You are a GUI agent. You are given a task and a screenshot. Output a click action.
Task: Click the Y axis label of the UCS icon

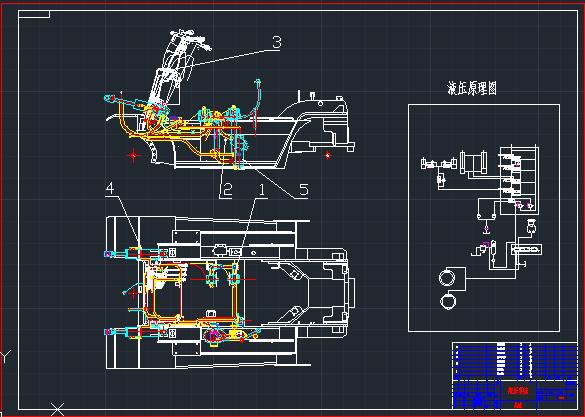point(5,357)
